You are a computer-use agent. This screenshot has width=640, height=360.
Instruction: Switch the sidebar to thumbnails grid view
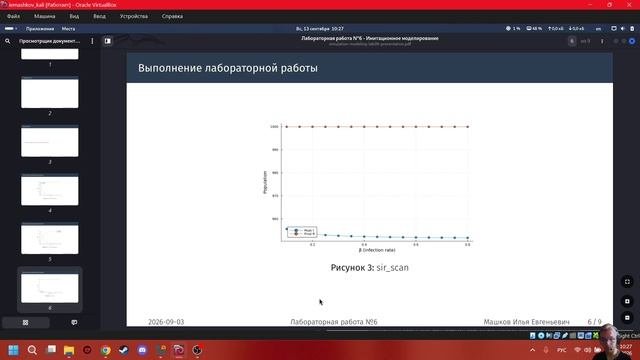26,322
